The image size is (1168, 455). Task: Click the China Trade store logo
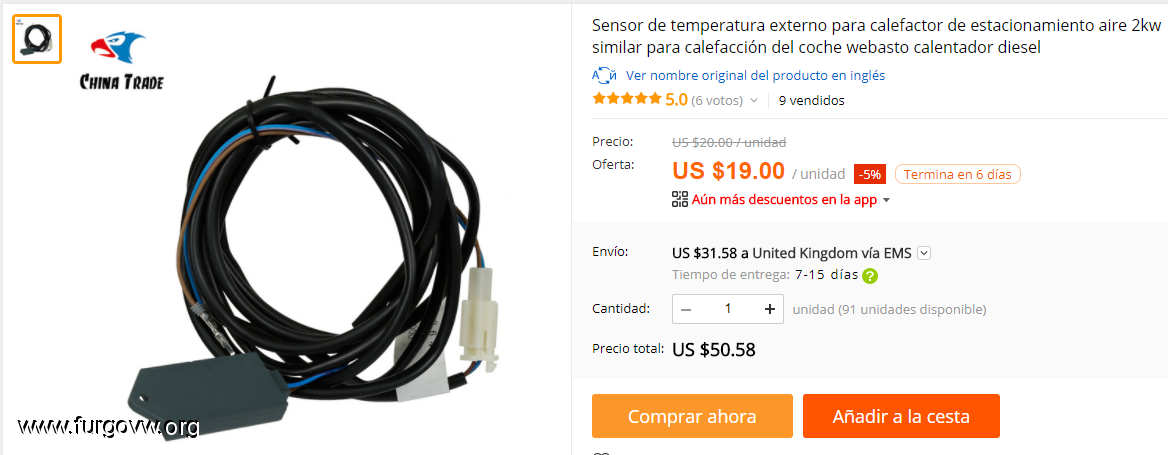coord(121,60)
